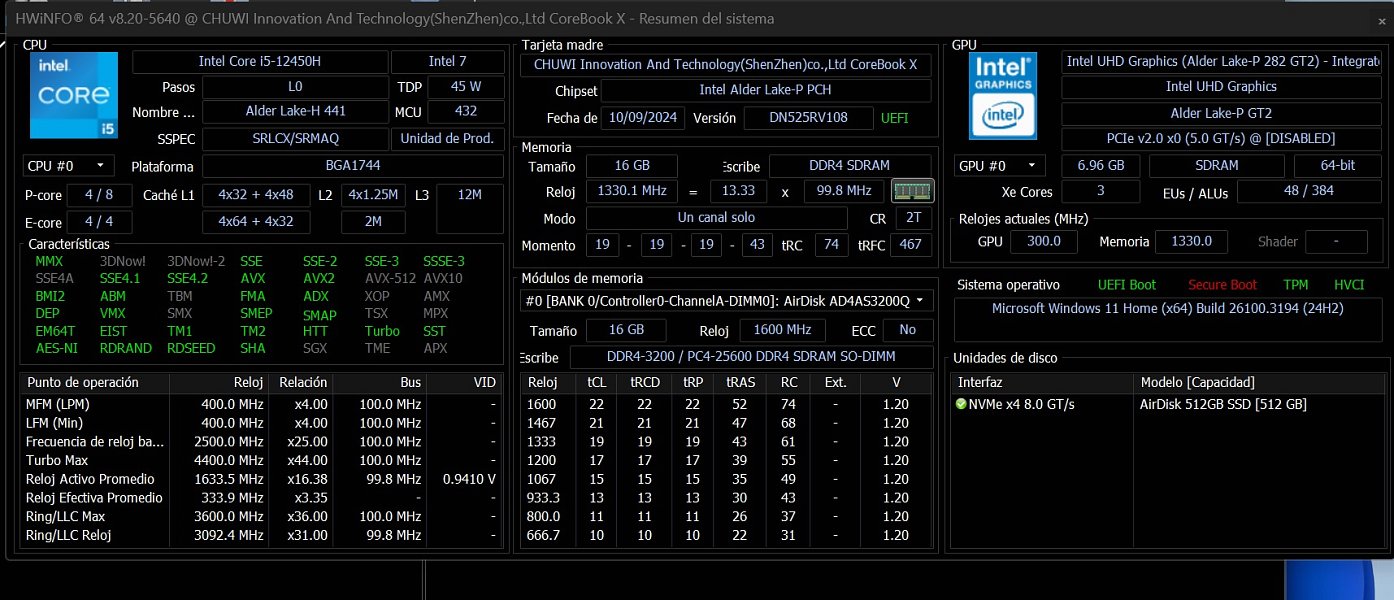Click the DDR4 SDRAM memory type field
Viewport: 1394px width, 600px height.
850,165
